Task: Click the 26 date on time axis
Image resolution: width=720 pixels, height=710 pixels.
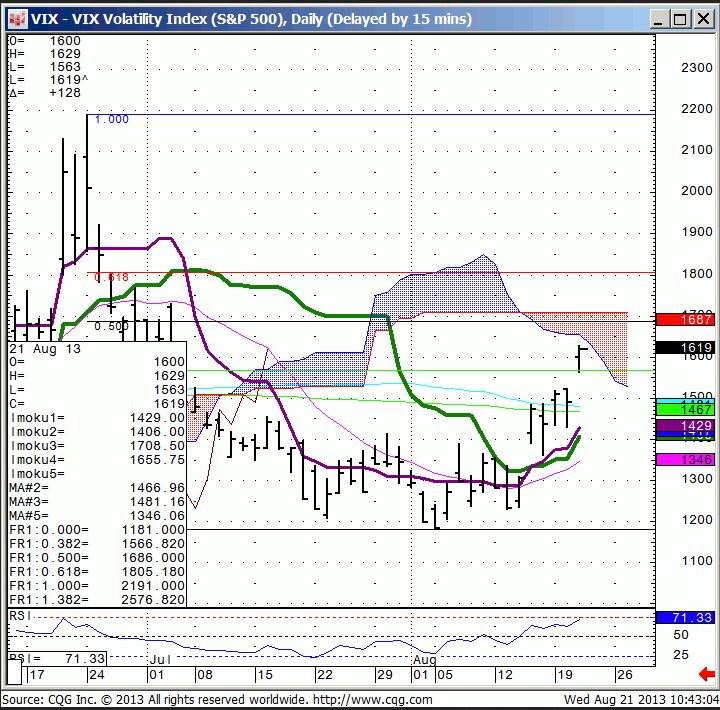Action: 624,675
